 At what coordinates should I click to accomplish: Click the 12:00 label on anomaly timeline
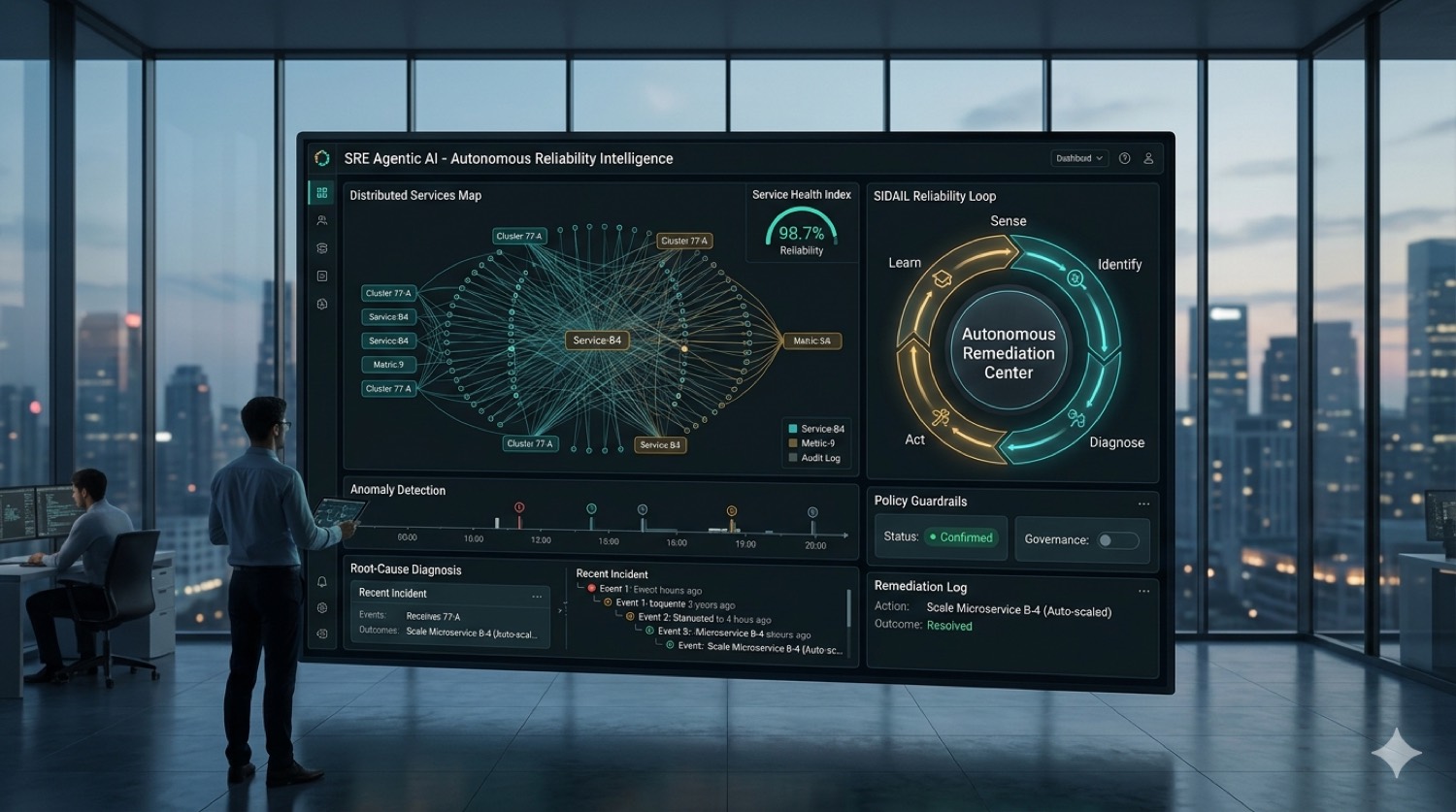click(x=541, y=540)
